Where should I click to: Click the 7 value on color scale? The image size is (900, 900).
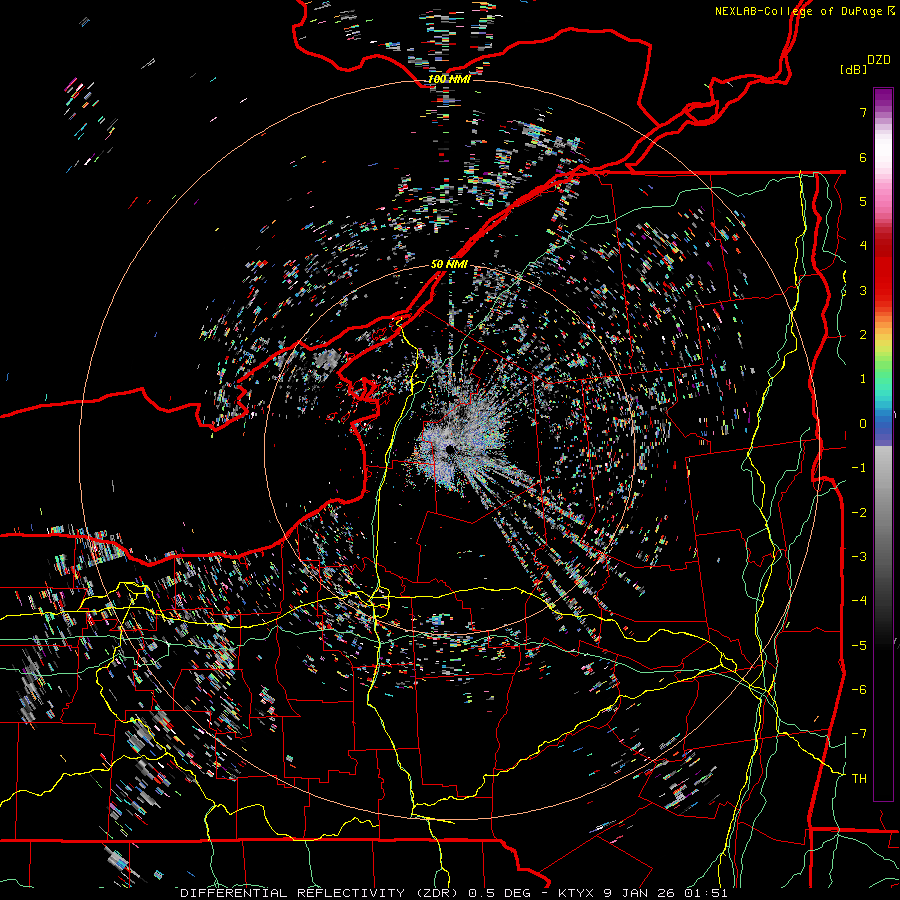coord(863,112)
